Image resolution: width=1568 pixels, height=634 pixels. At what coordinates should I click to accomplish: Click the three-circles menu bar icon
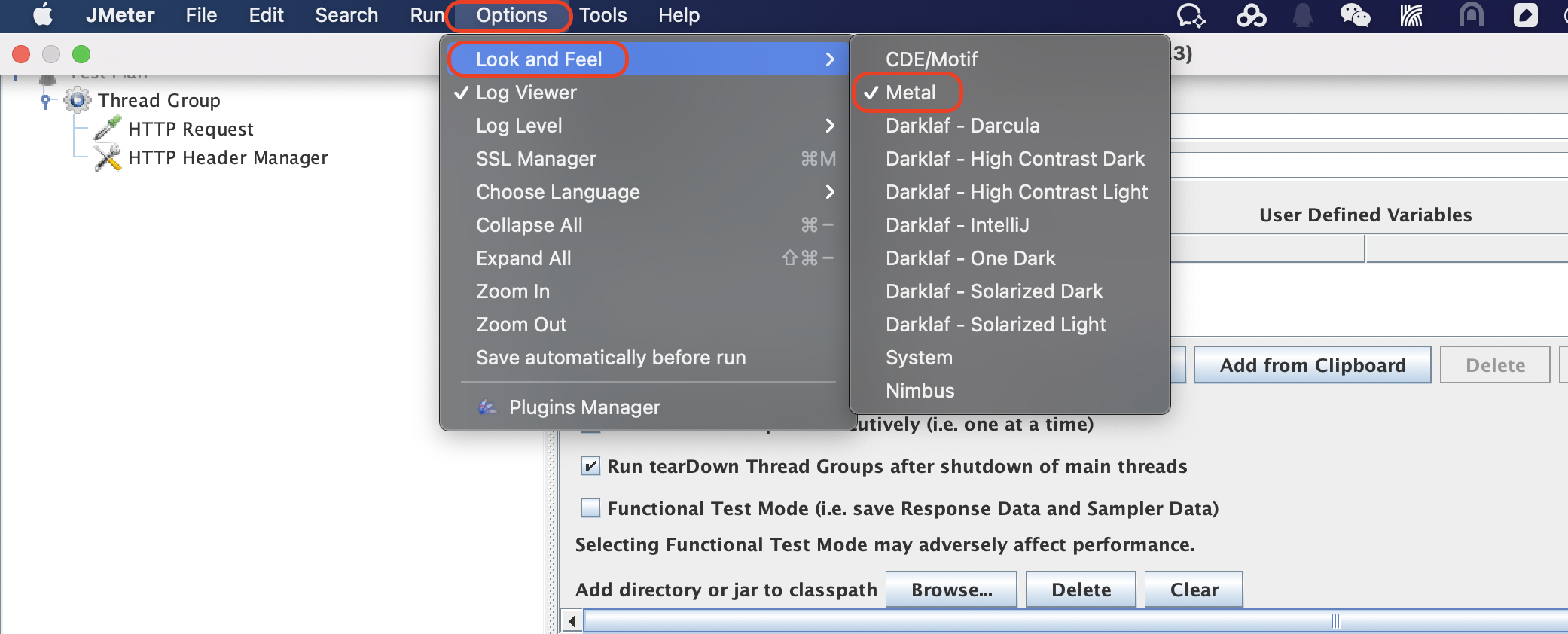pyautogui.click(x=1251, y=15)
